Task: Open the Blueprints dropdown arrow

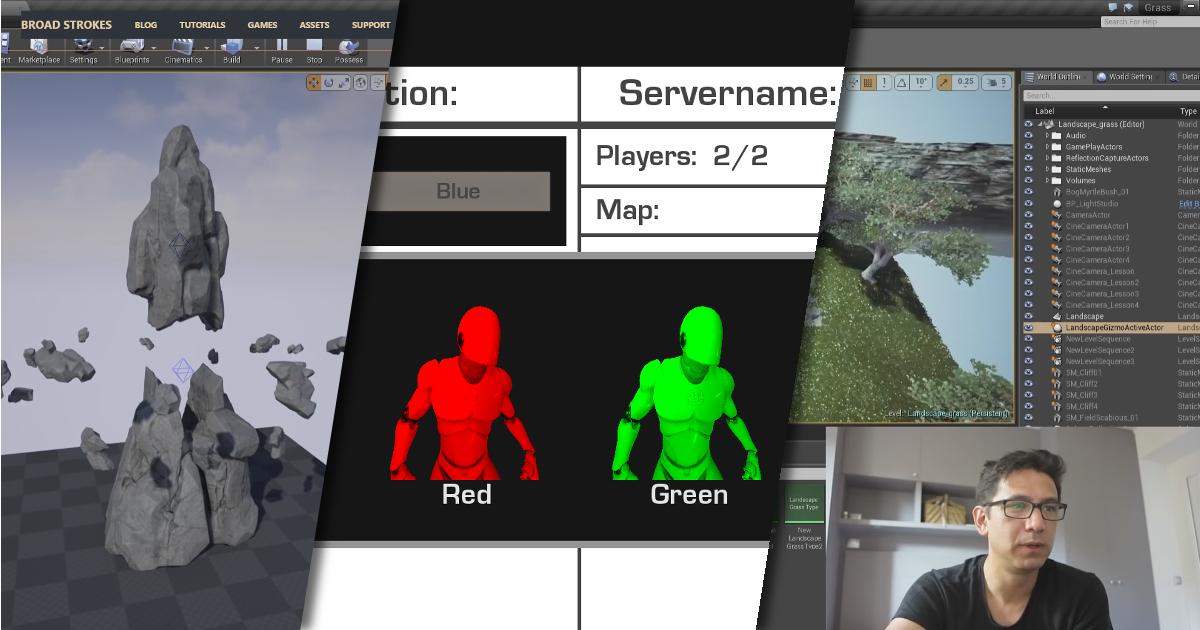Action: coord(151,47)
